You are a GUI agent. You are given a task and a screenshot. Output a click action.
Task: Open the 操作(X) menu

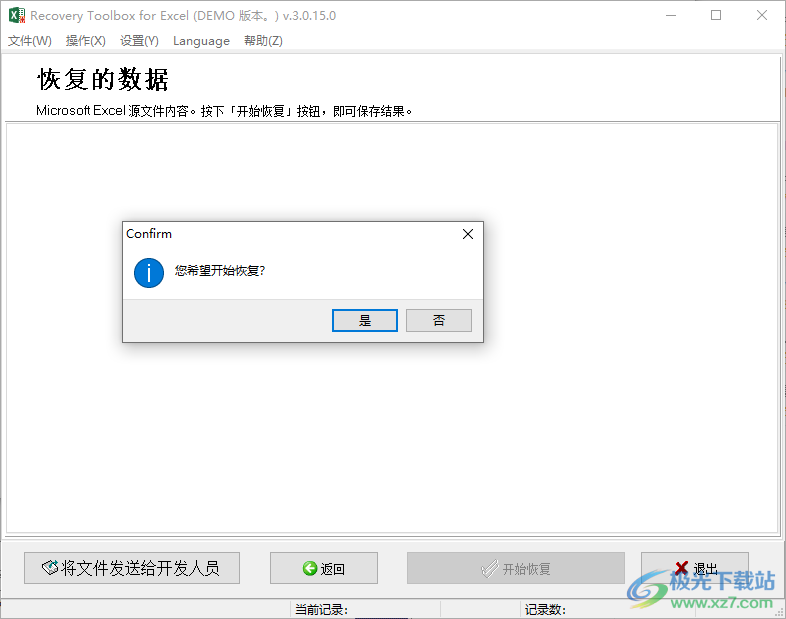(86, 41)
